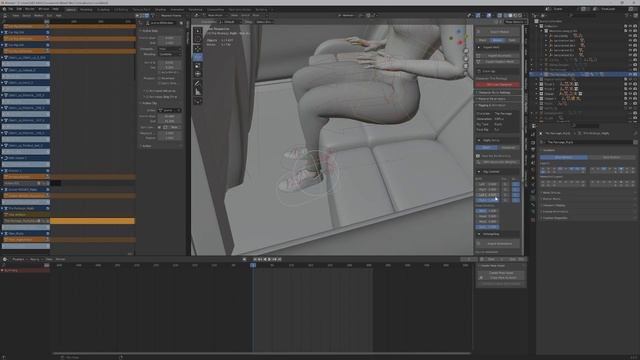Switch to the Shading workspace tab
640x360 pixels.
click(x=160, y=9)
